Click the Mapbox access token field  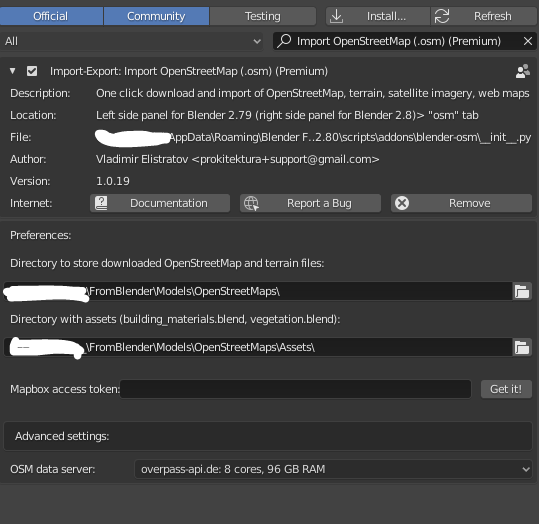click(x=296, y=389)
